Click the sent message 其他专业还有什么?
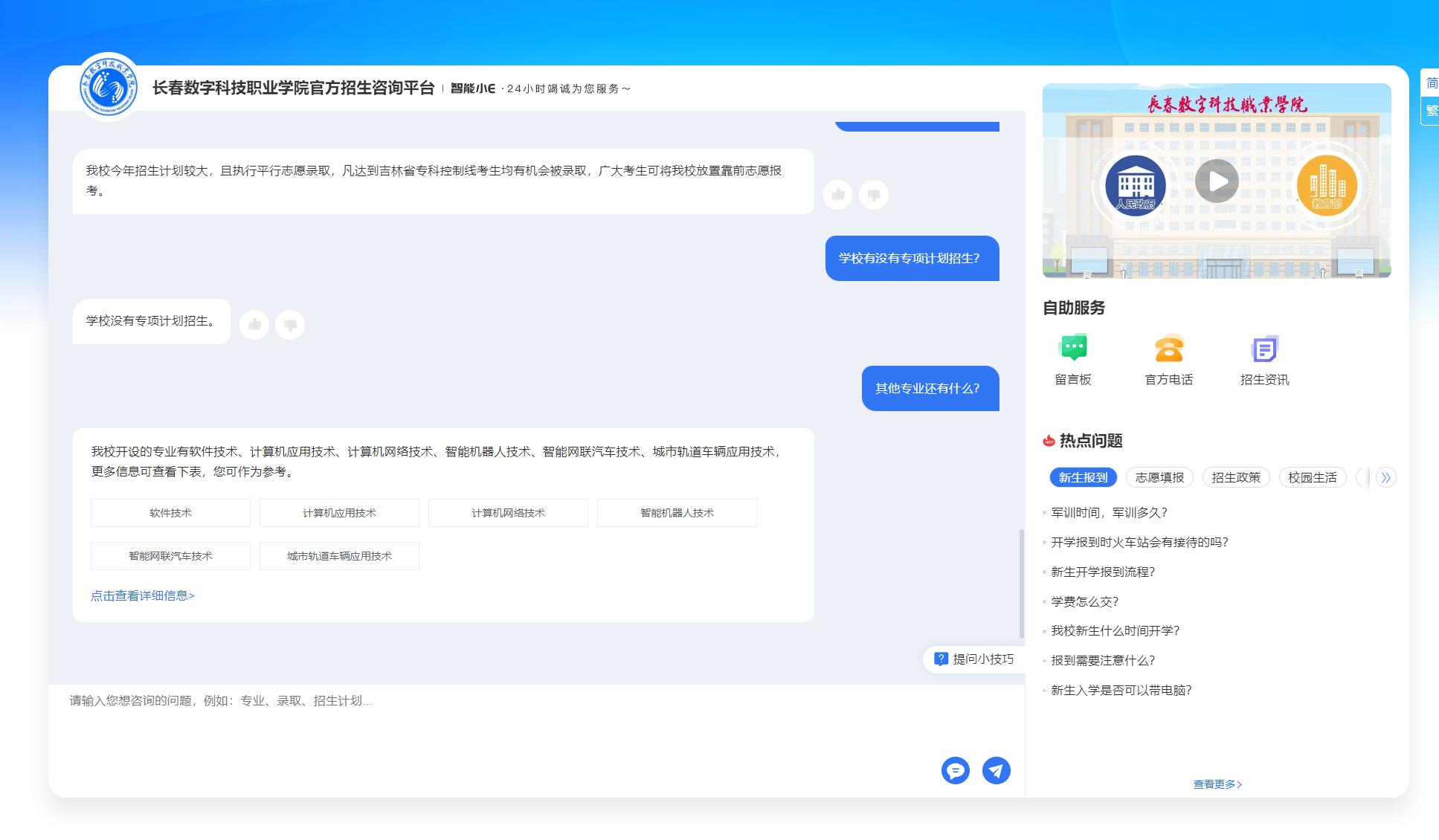The height and width of the screenshot is (840, 1439). pyautogui.click(x=930, y=388)
